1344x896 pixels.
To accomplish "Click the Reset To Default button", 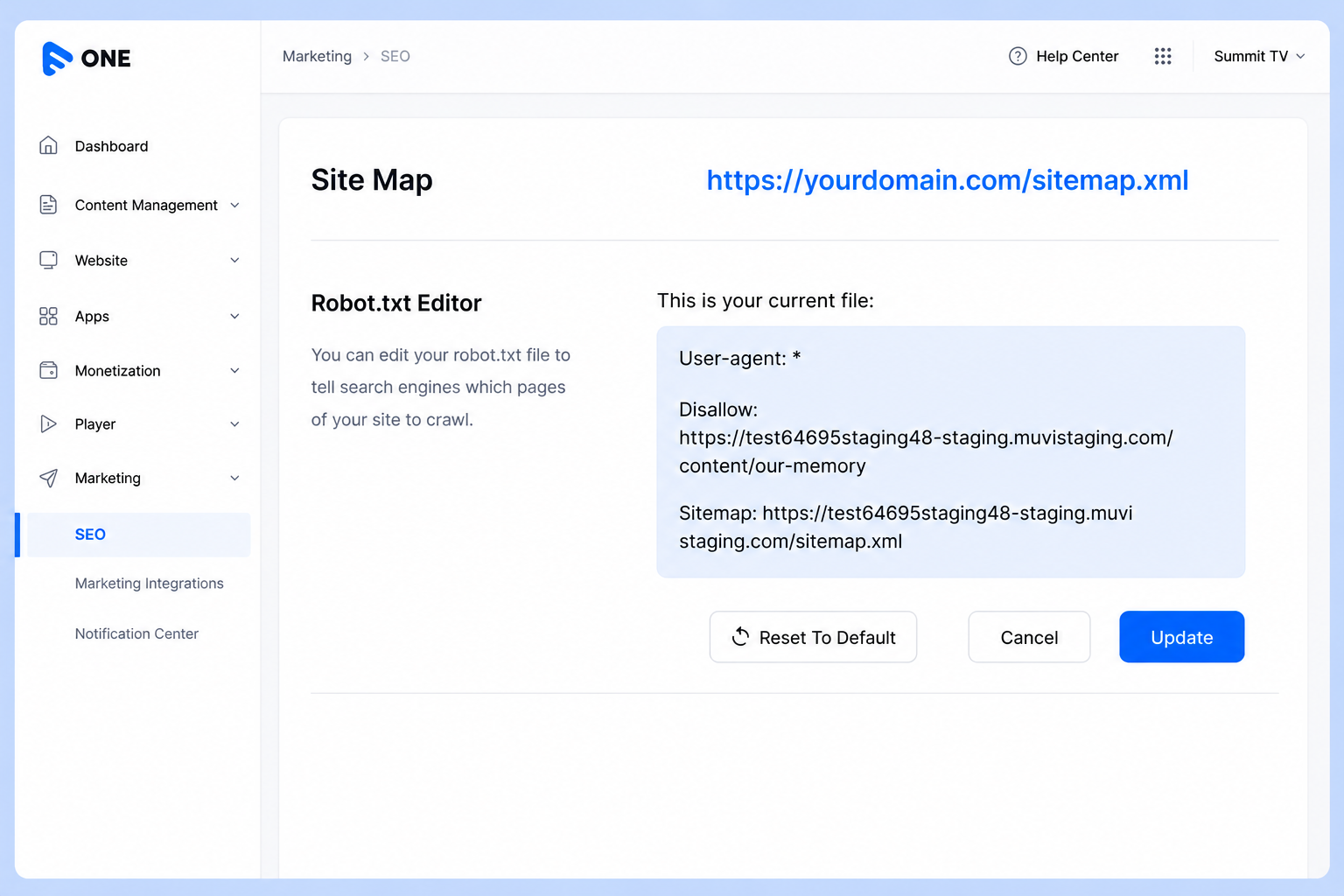I will tap(813, 637).
